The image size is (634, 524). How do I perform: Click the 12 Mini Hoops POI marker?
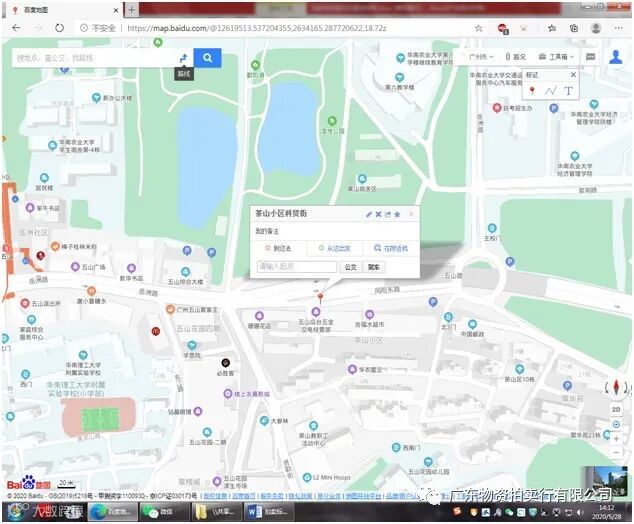pos(307,478)
